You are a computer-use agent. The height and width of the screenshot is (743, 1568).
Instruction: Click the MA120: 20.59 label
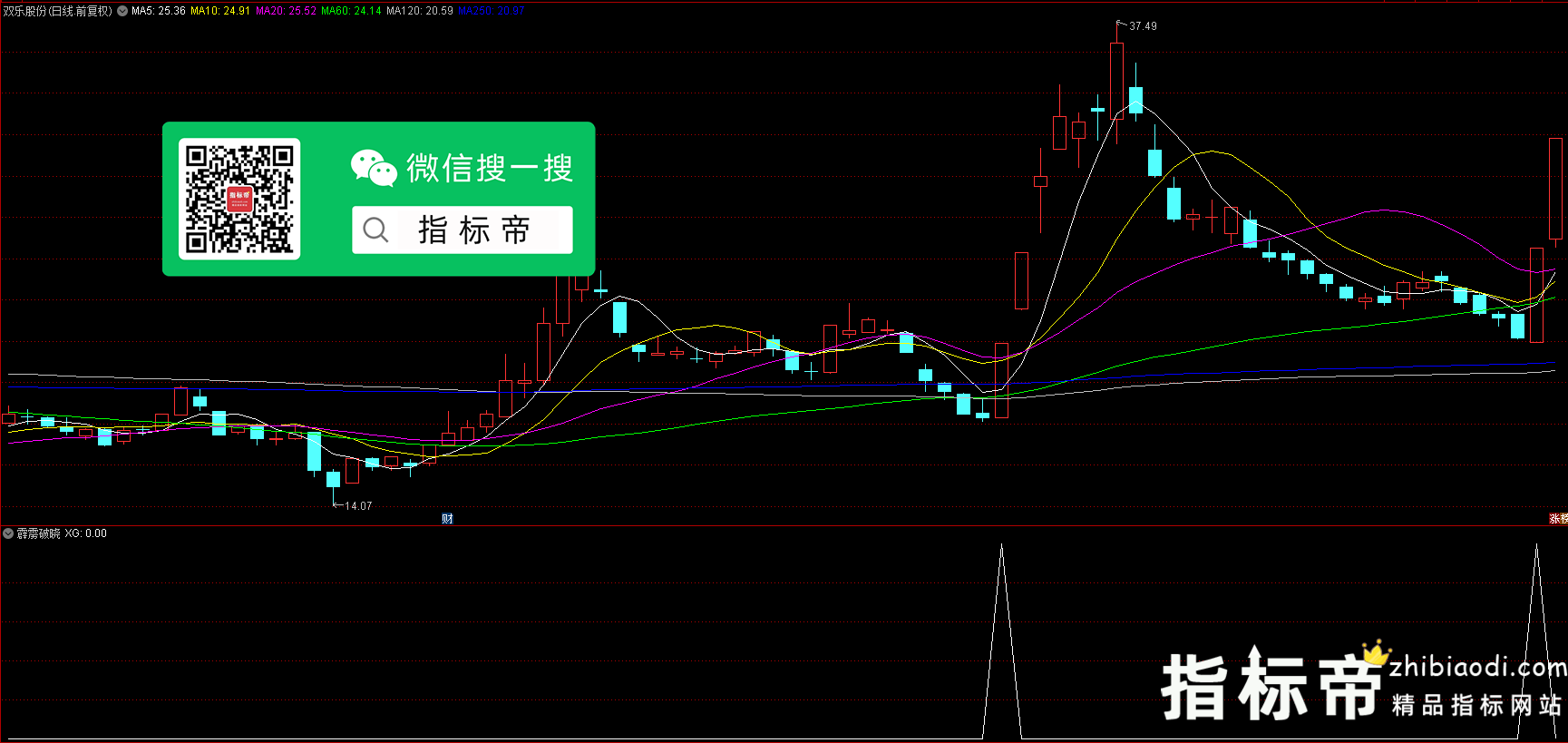coord(420,11)
